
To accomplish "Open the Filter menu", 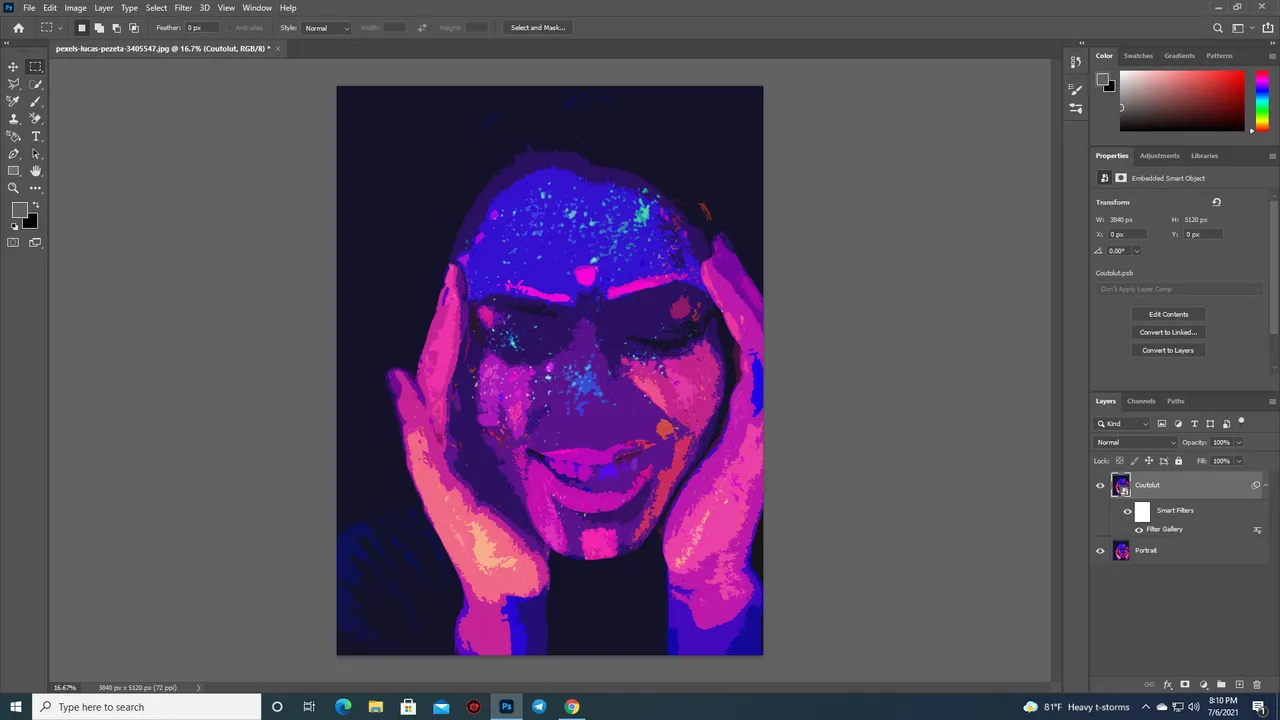I will tap(183, 8).
